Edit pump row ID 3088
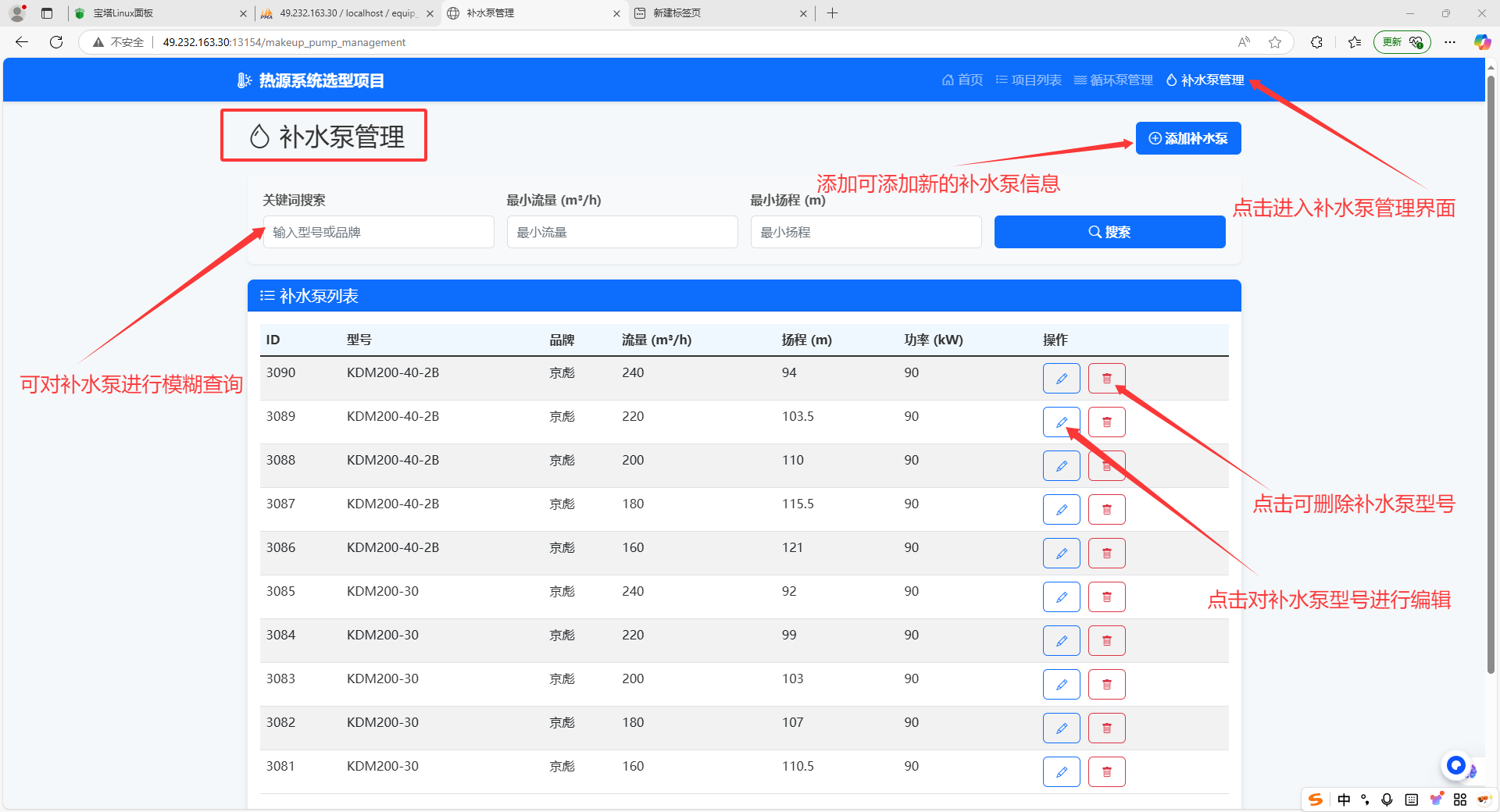The width and height of the screenshot is (1500, 812). 1061,466
